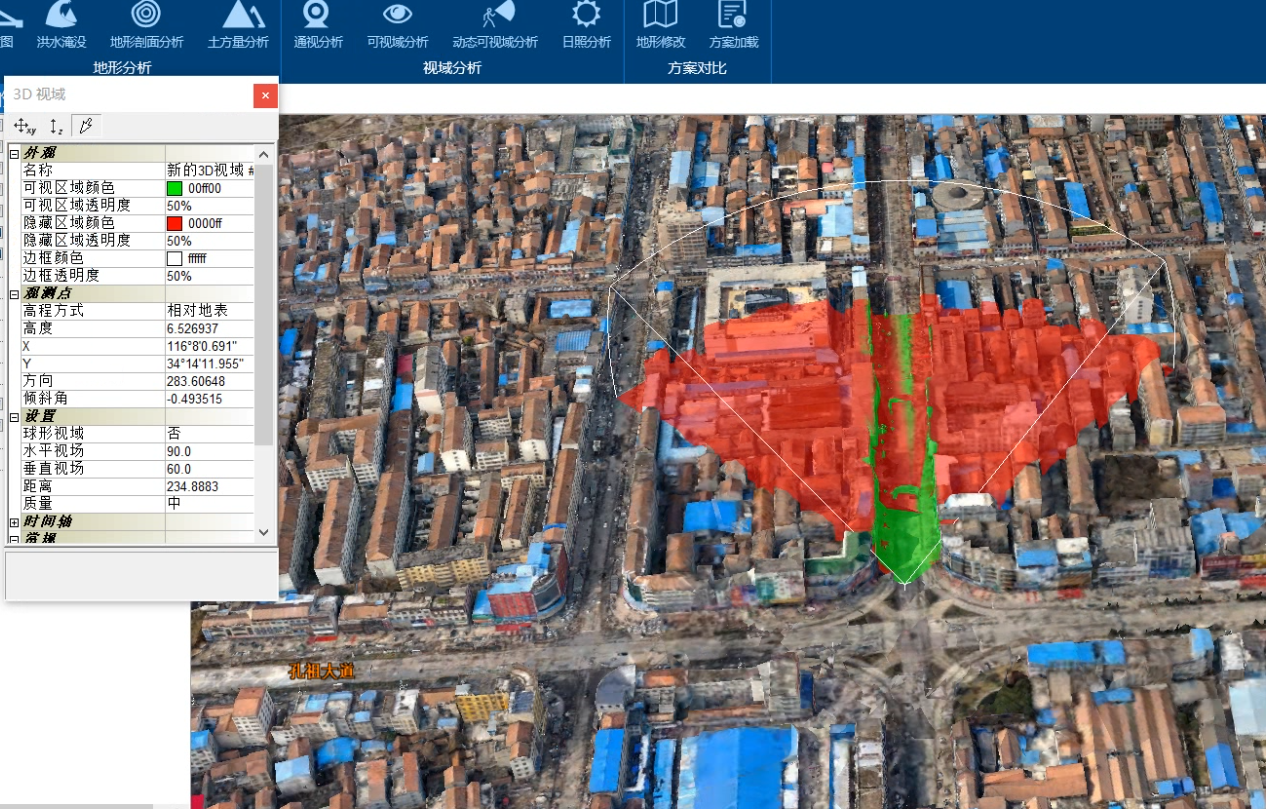Click the 可视域分析 eye icon
Image resolution: width=1266 pixels, height=809 pixels.
[x=397, y=17]
